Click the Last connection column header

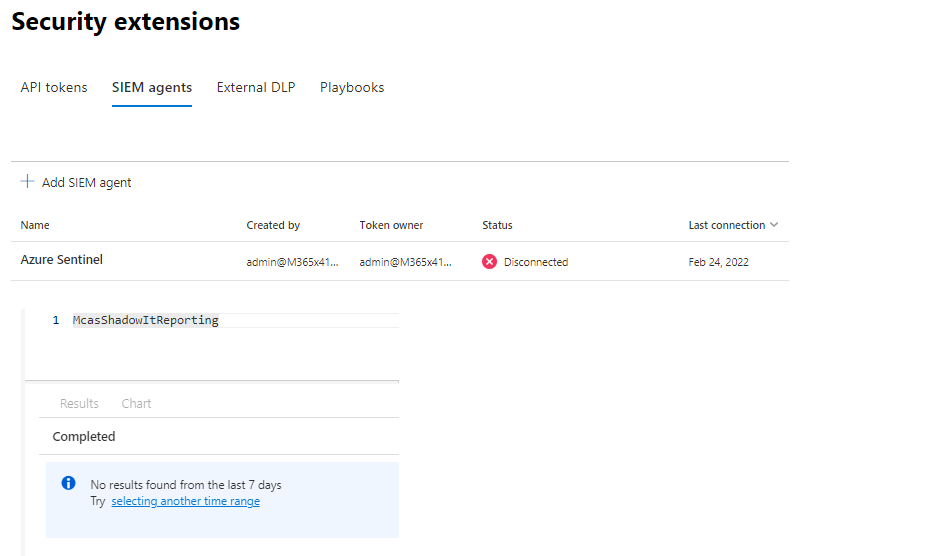coord(726,225)
